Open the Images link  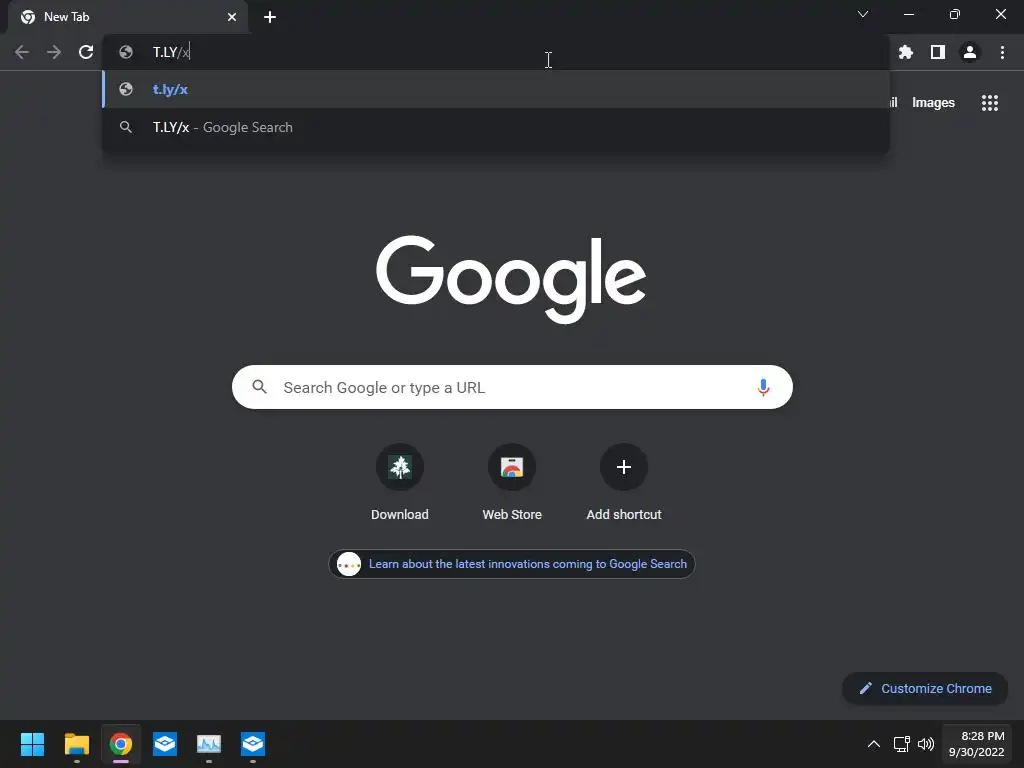[933, 103]
